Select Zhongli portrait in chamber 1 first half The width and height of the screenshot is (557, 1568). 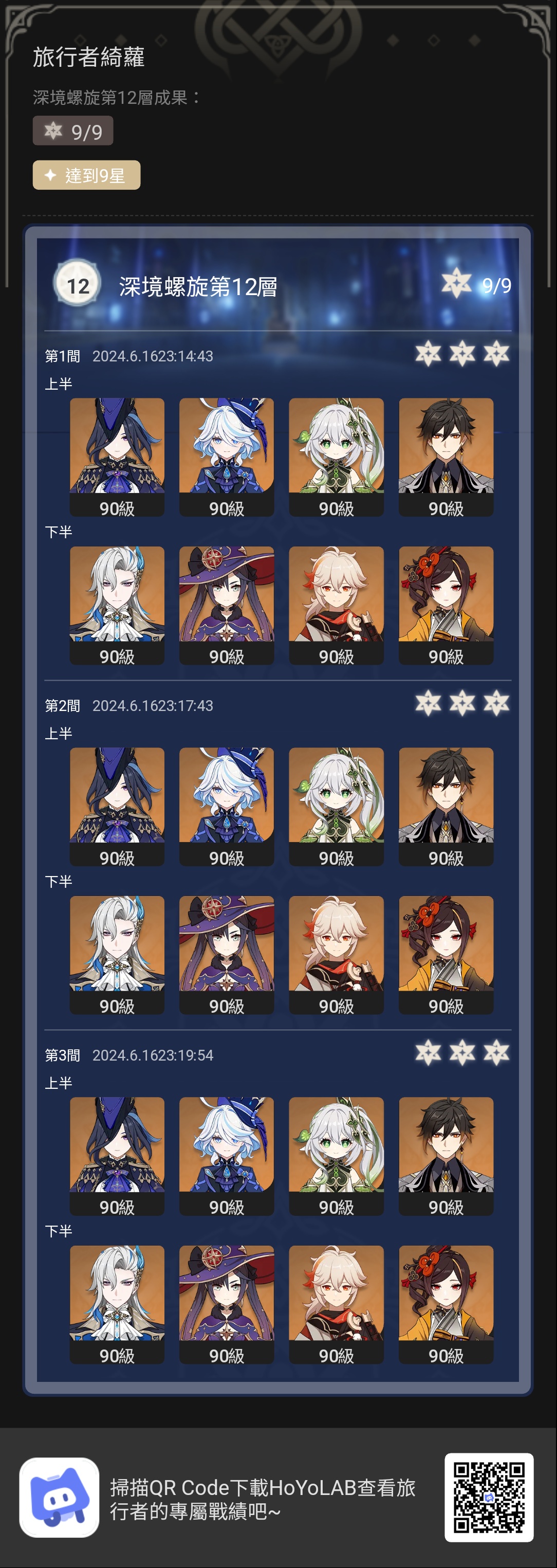coord(447,457)
